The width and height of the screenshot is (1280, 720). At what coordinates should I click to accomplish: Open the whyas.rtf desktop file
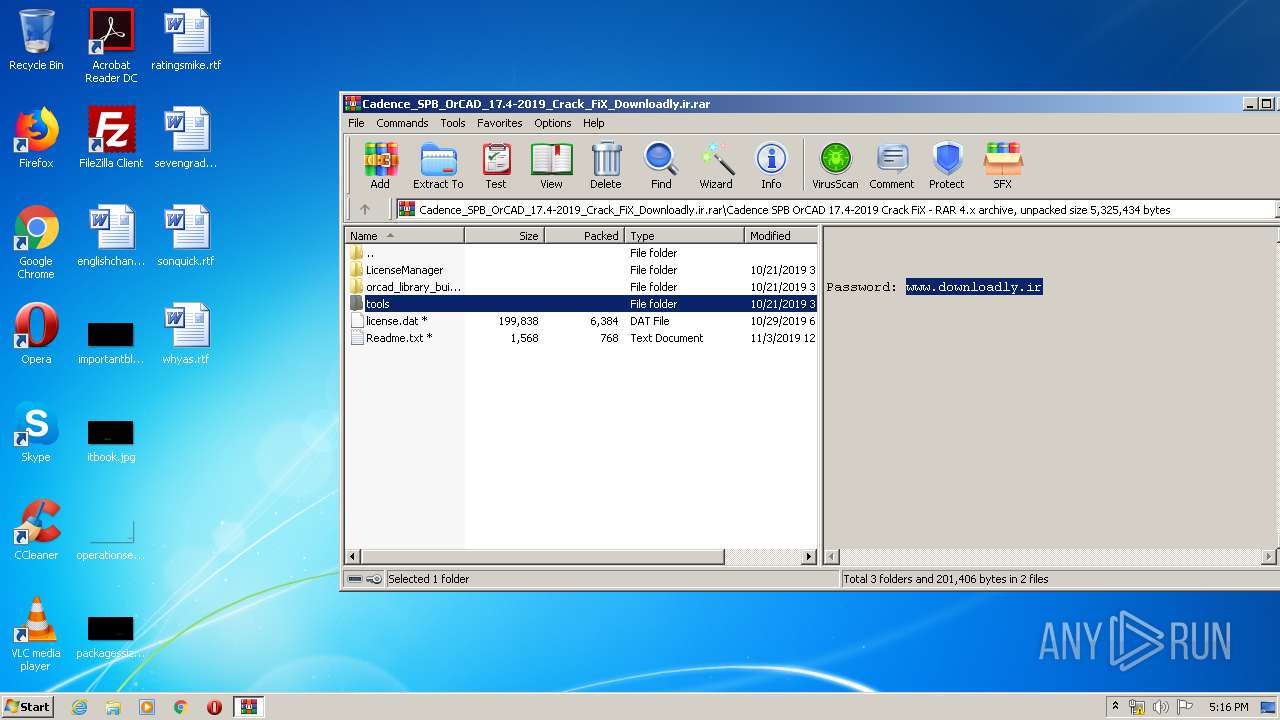pyautogui.click(x=186, y=334)
